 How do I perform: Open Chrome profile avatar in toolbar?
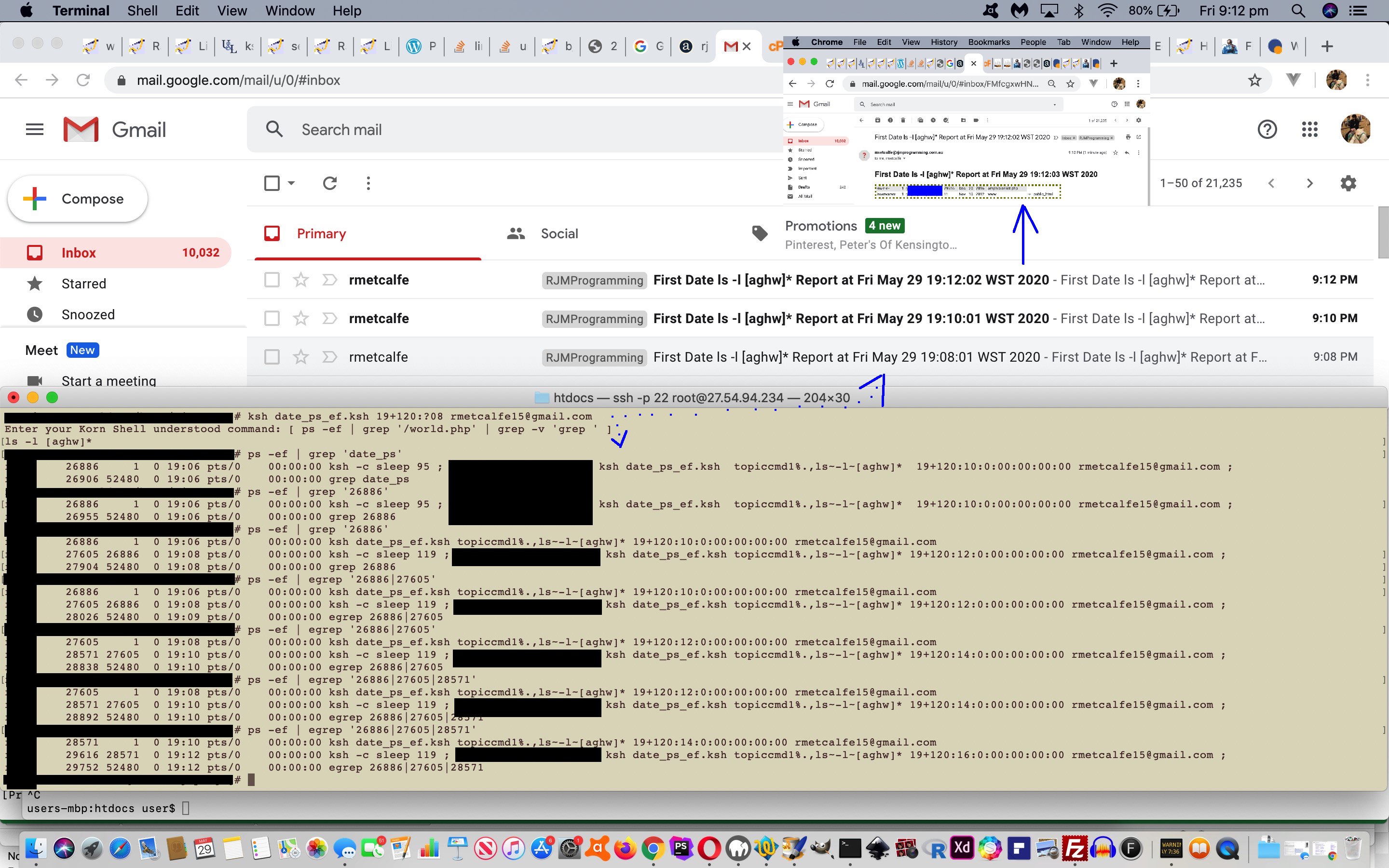click(x=1336, y=81)
